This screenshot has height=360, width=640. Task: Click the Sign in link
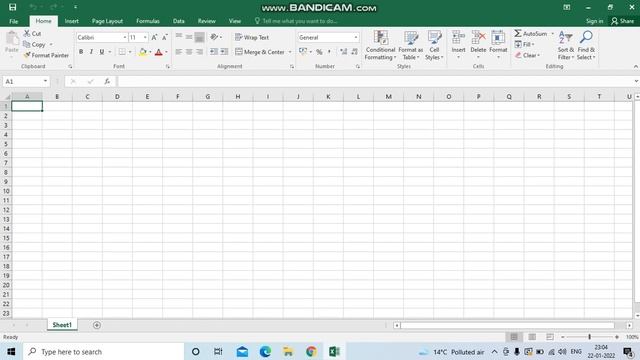(x=594, y=21)
